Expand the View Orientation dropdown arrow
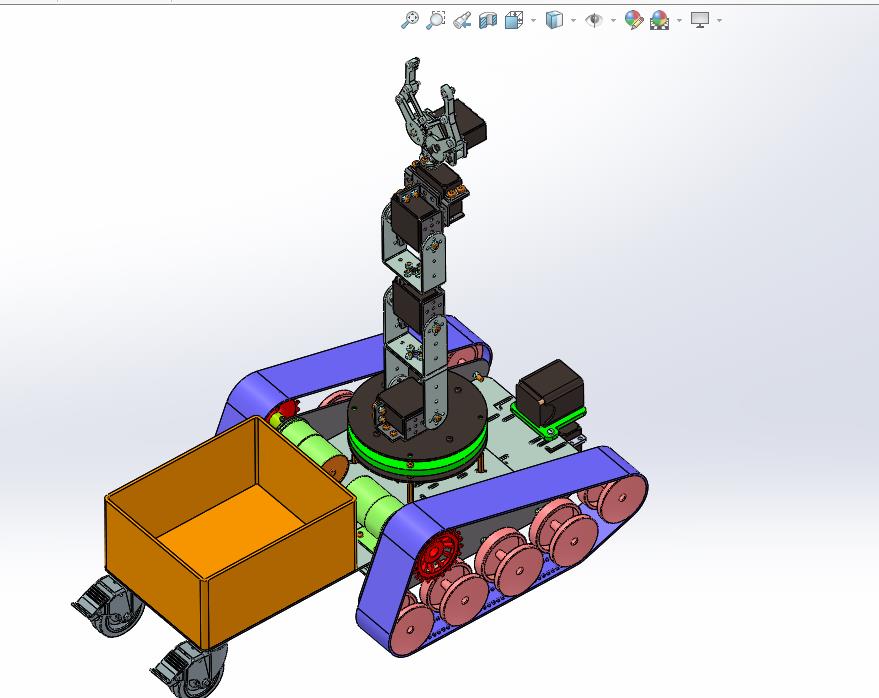 coord(533,21)
